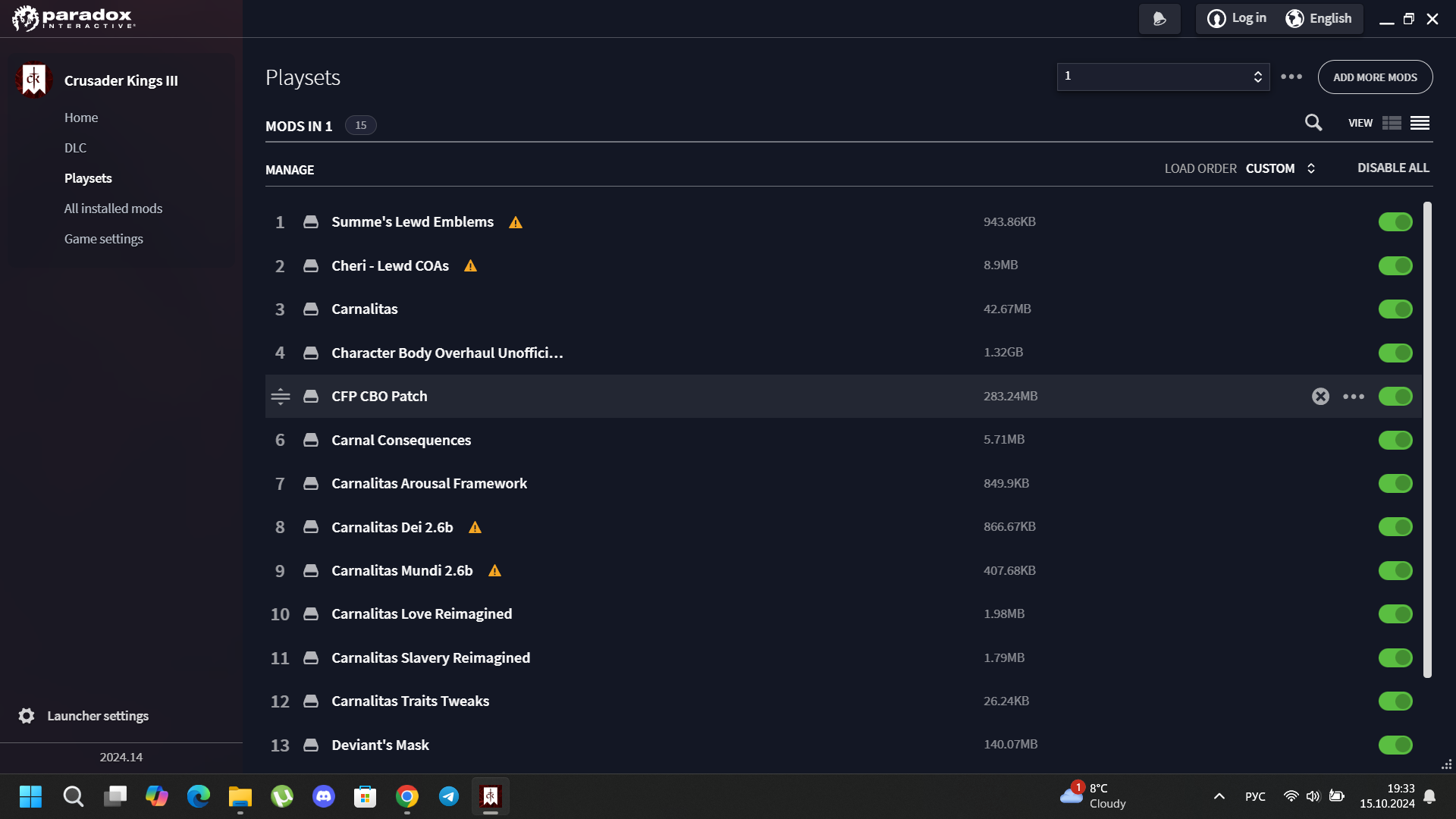Viewport: 1456px width, 819px height.
Task: Click warning icon beside Carnalitas Dei 2.6b
Action: (475, 527)
